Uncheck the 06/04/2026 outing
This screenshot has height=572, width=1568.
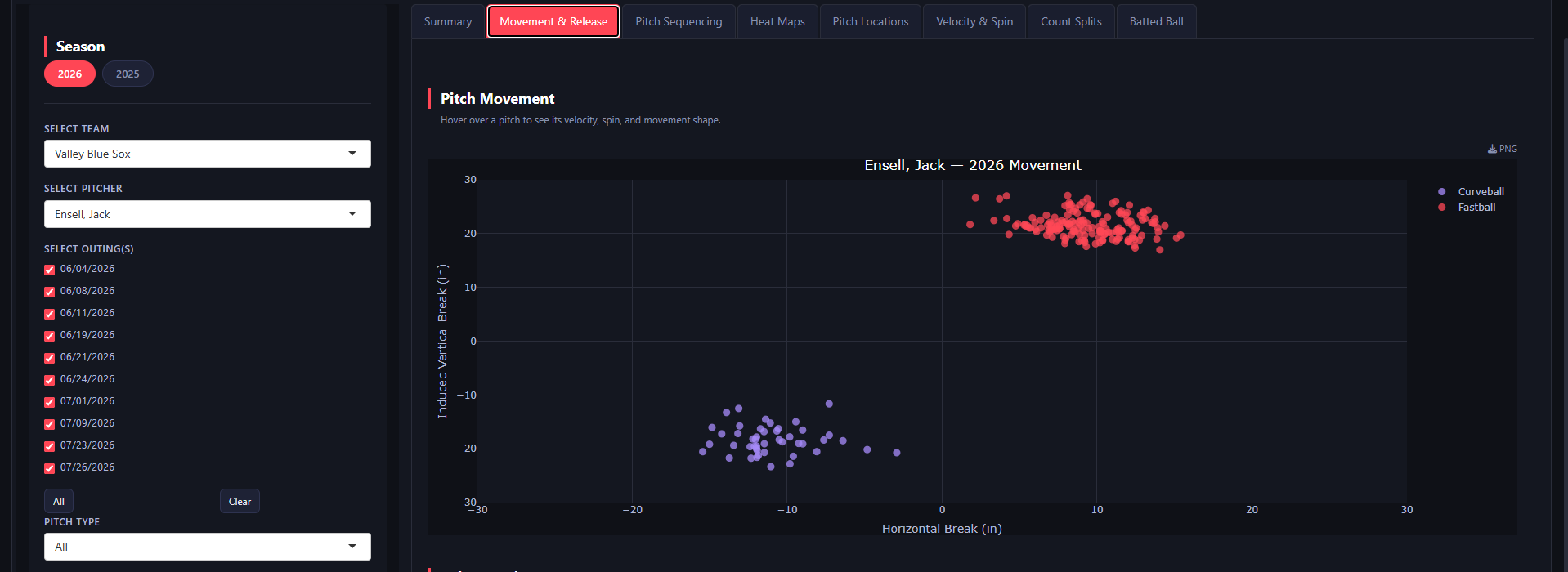pos(50,270)
